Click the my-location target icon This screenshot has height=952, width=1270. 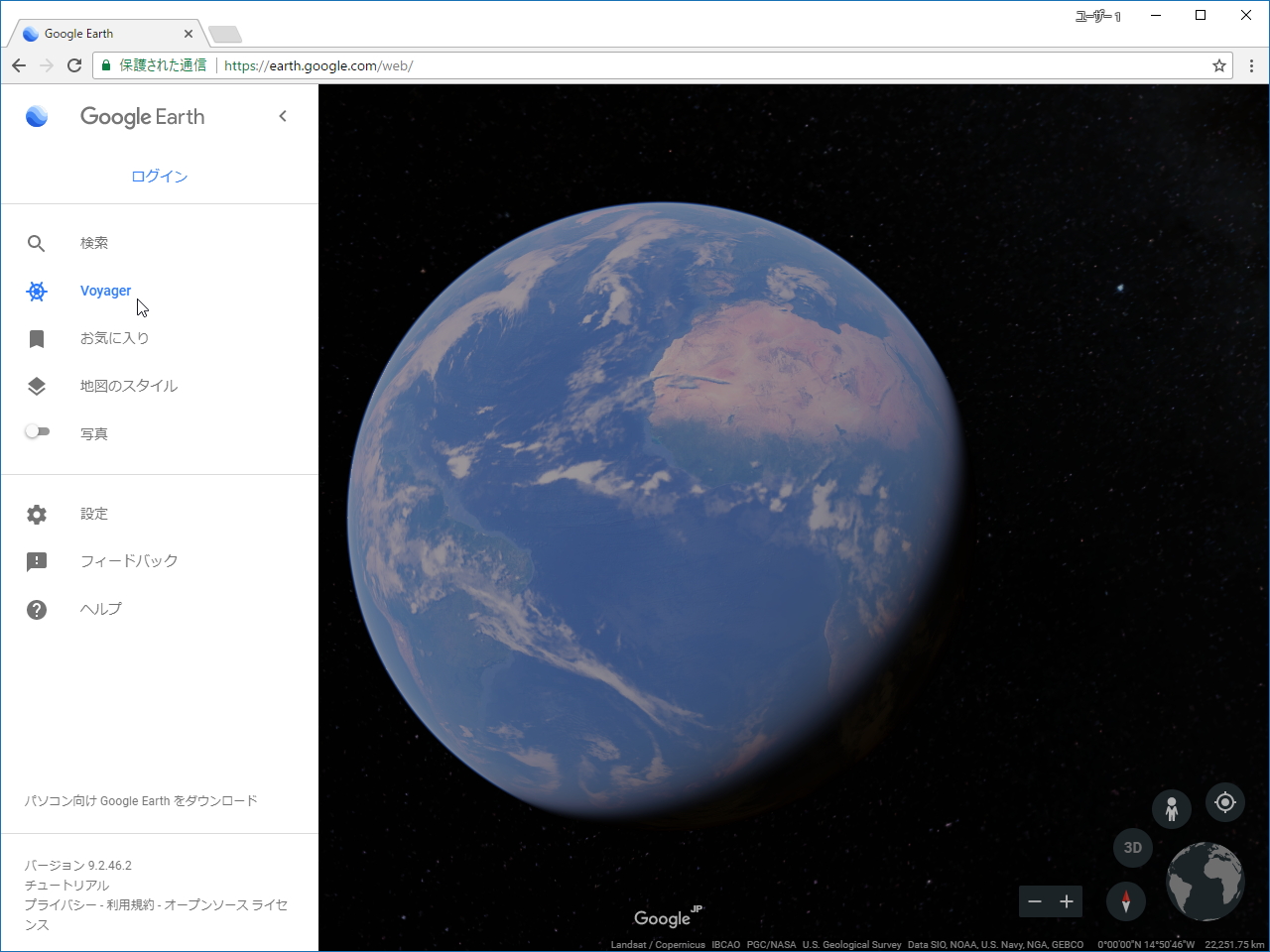coord(1224,802)
